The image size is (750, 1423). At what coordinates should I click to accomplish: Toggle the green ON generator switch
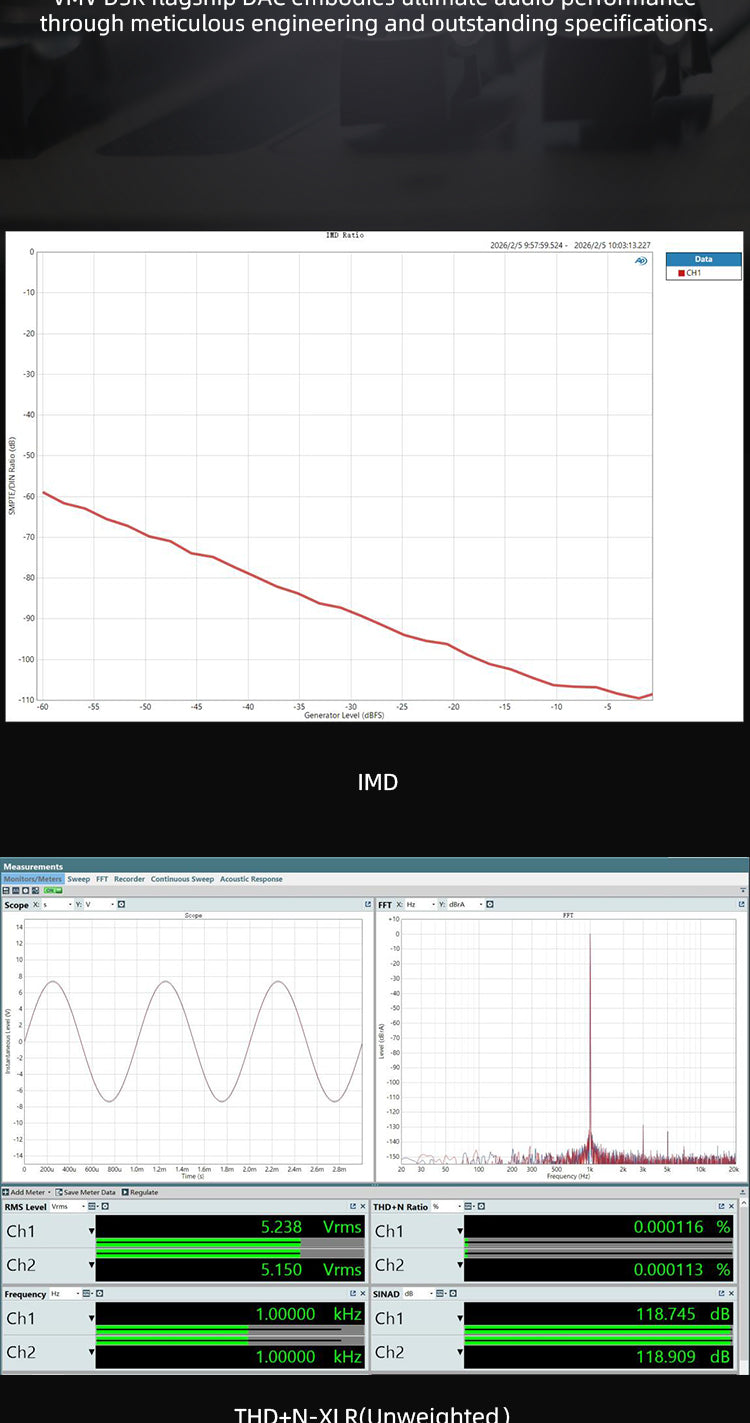[52, 890]
